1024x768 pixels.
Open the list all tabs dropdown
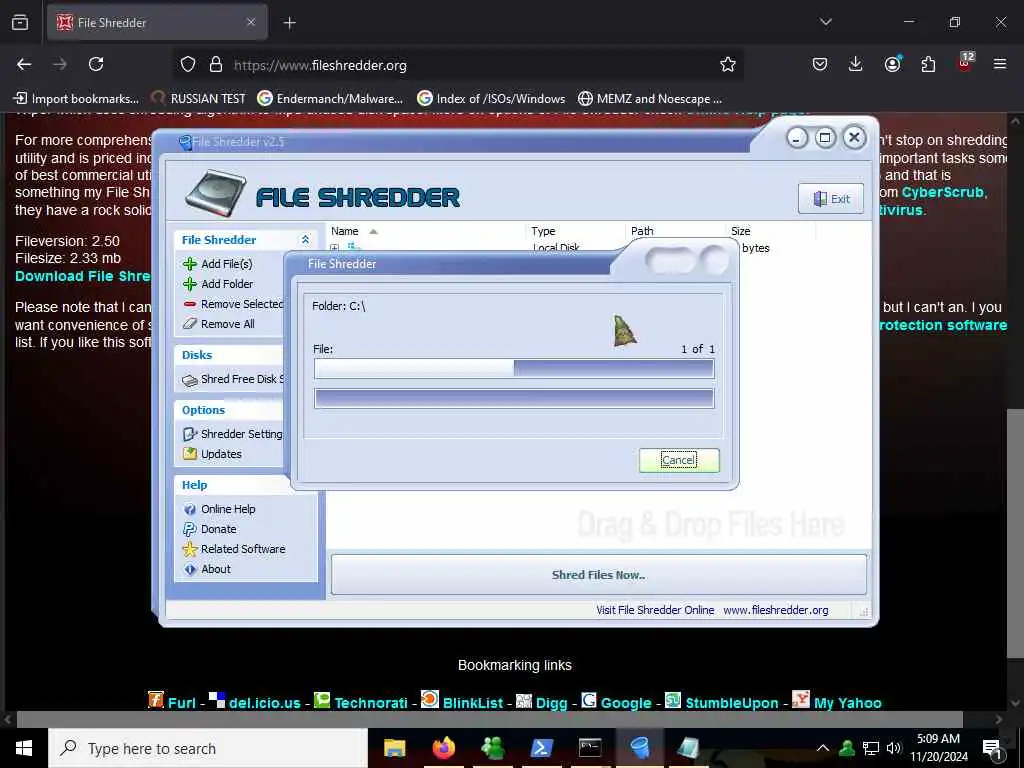point(825,22)
